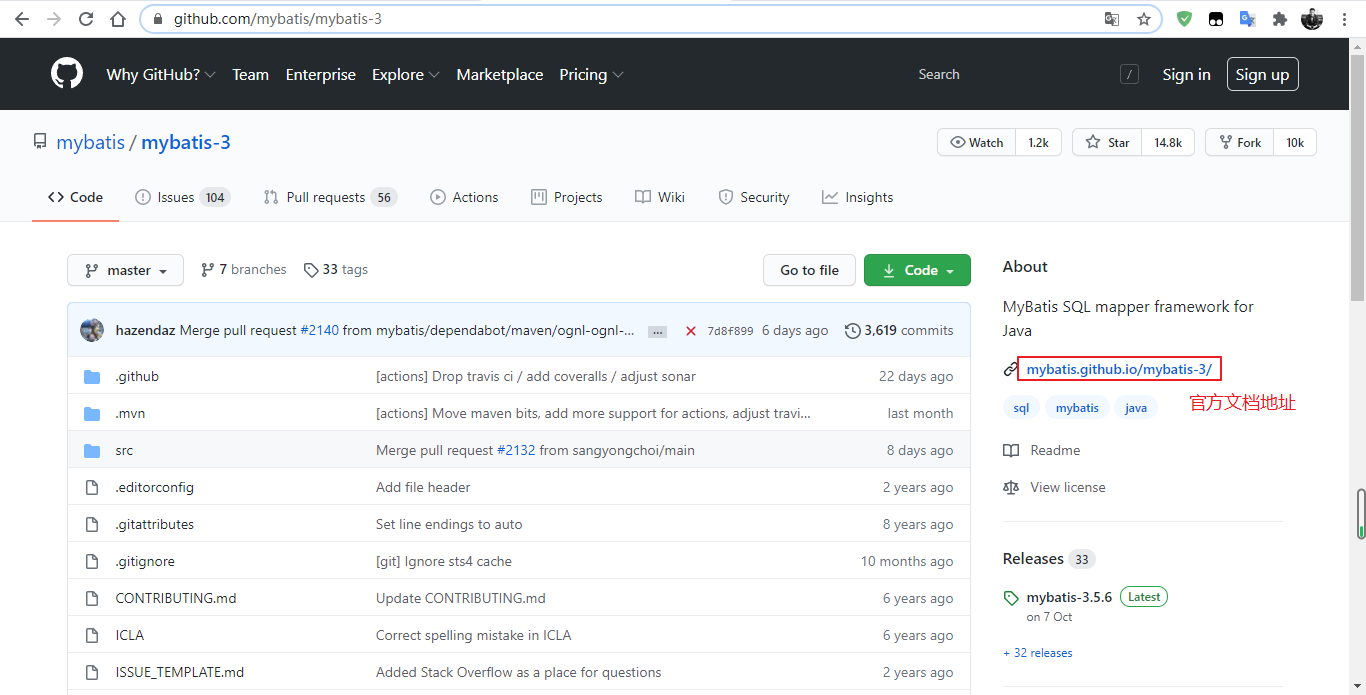Click the browser back arrow
1366x695 pixels.
(22, 19)
